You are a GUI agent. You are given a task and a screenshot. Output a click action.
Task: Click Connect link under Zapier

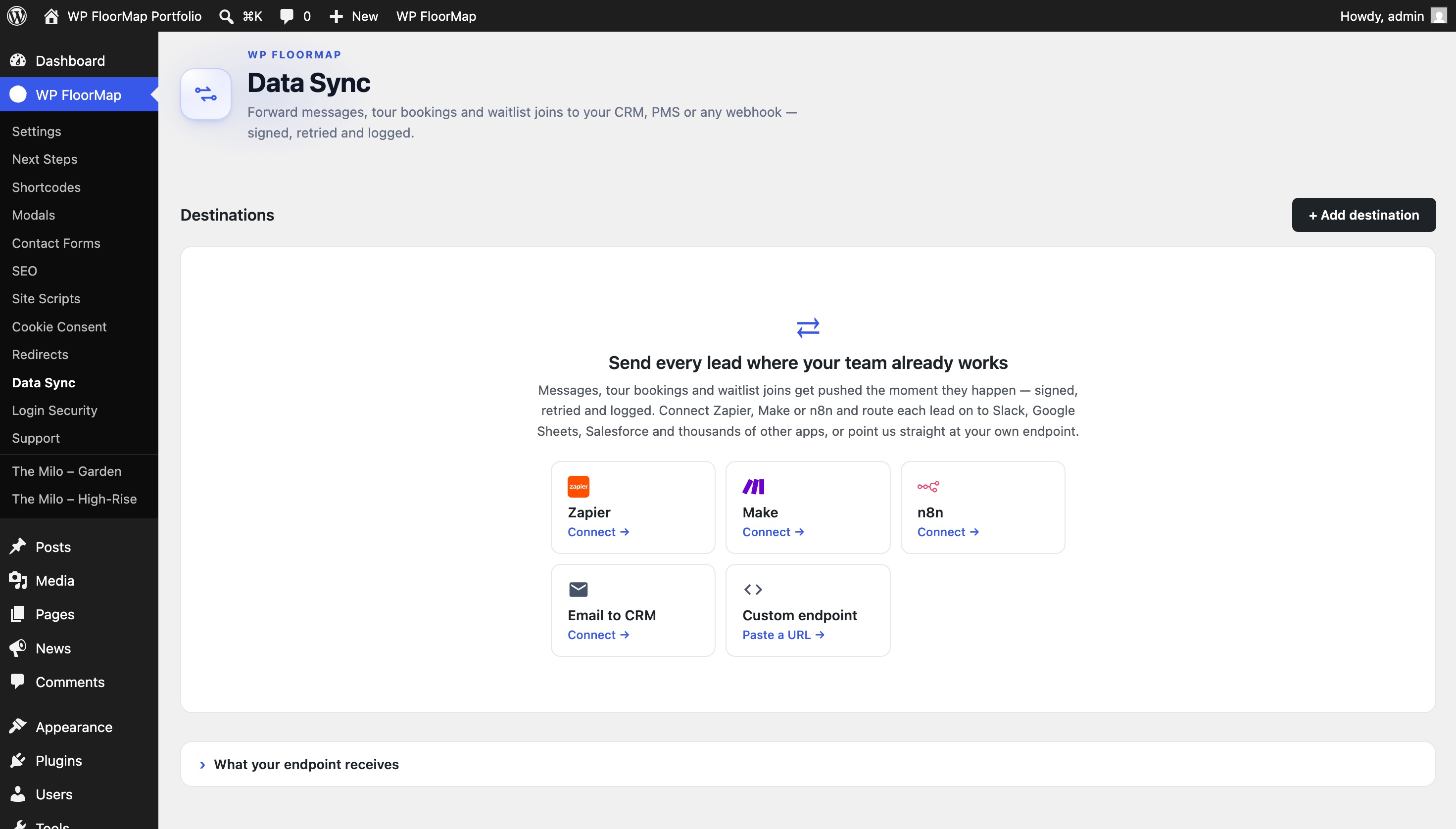click(598, 532)
